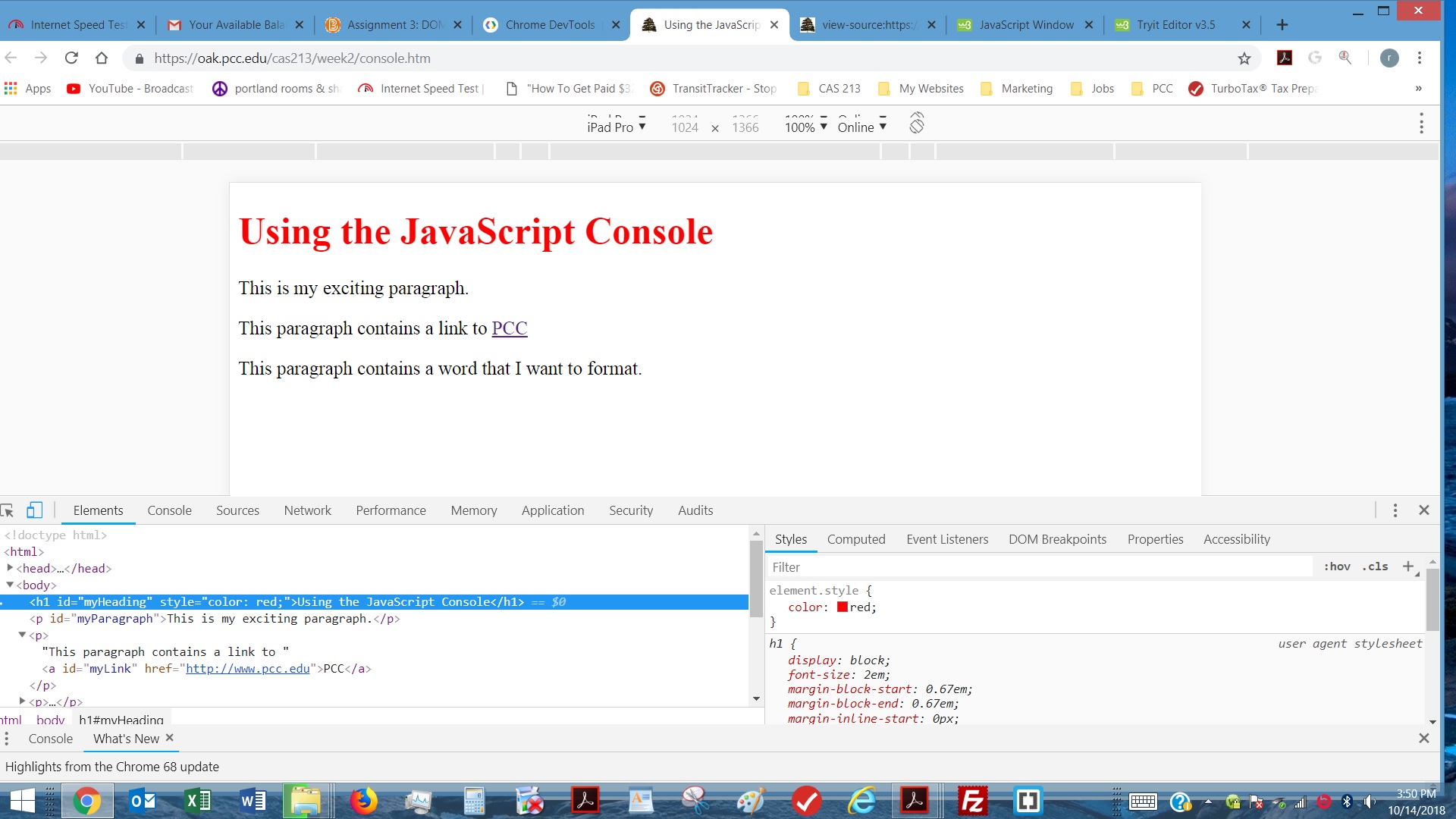
Task: Toggle the :hov element state button
Action: (1337, 566)
